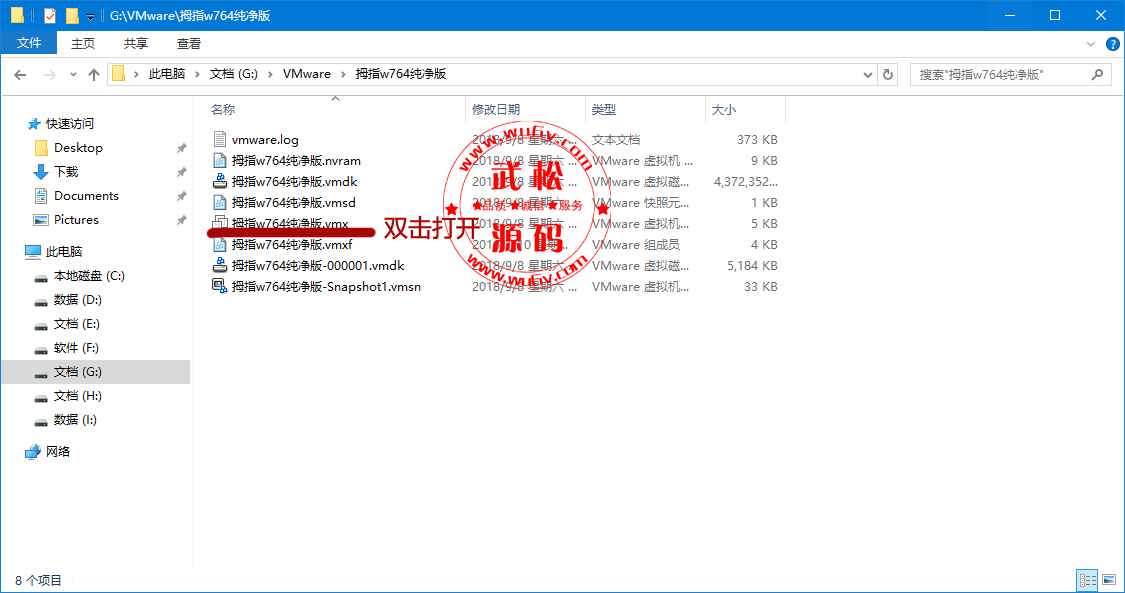
Task: Select 文档 (G:) drive in navigation pane
Action: [77, 371]
